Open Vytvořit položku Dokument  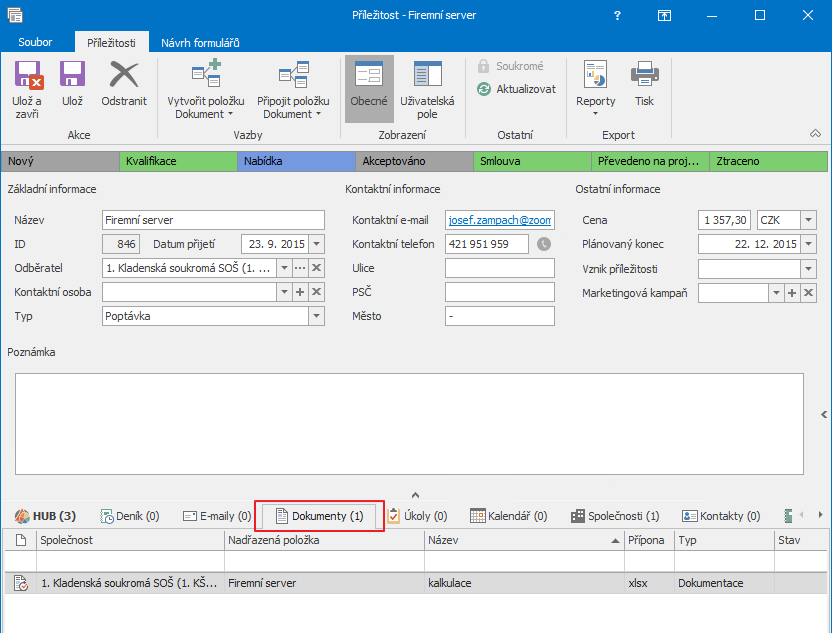tap(206, 89)
